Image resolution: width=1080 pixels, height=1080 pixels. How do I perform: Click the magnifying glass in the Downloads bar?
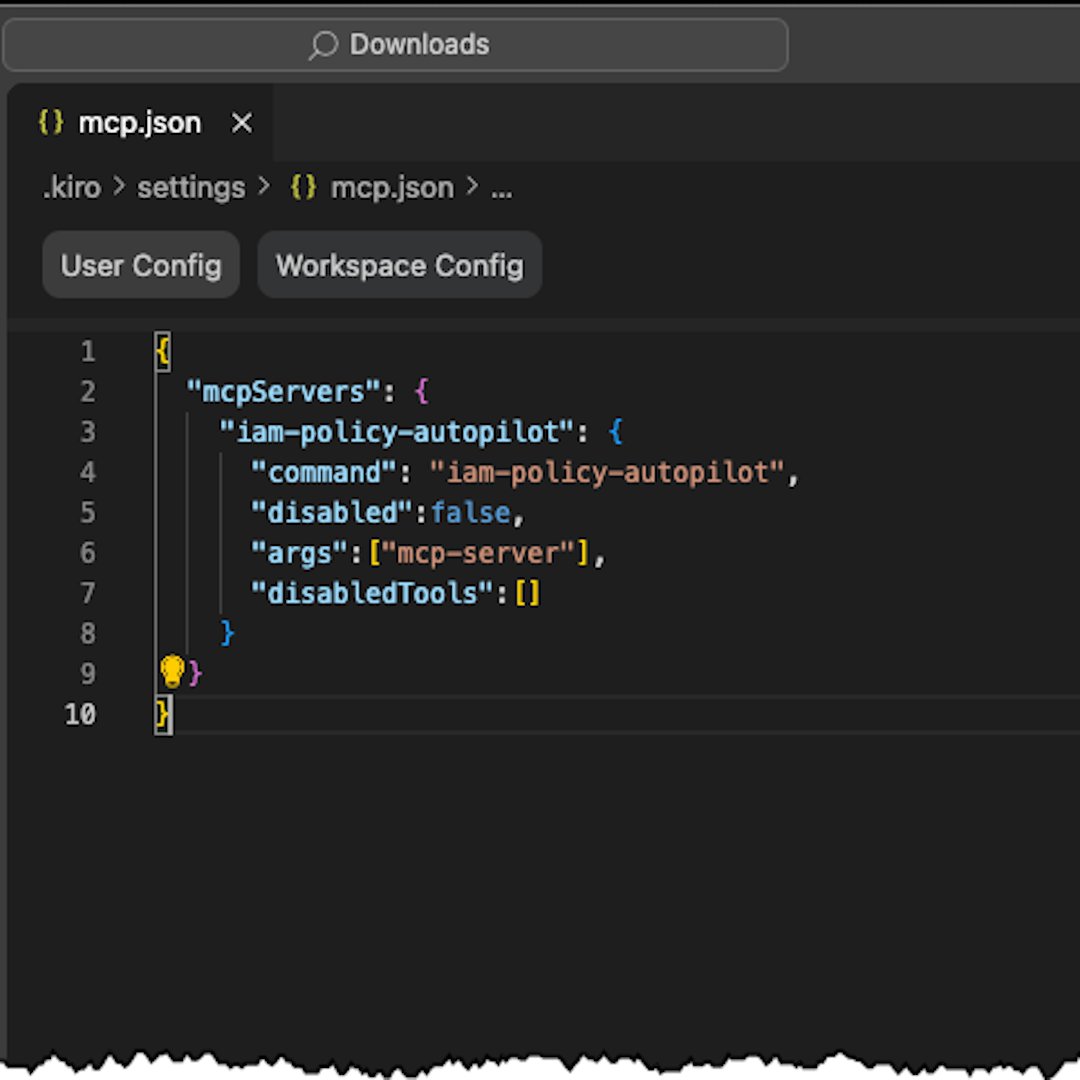click(322, 45)
